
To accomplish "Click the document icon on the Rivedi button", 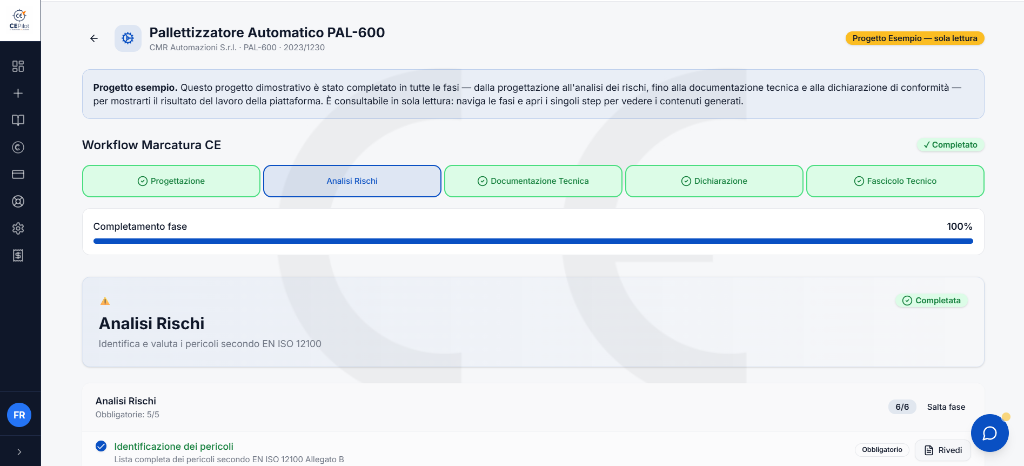I will 929,450.
